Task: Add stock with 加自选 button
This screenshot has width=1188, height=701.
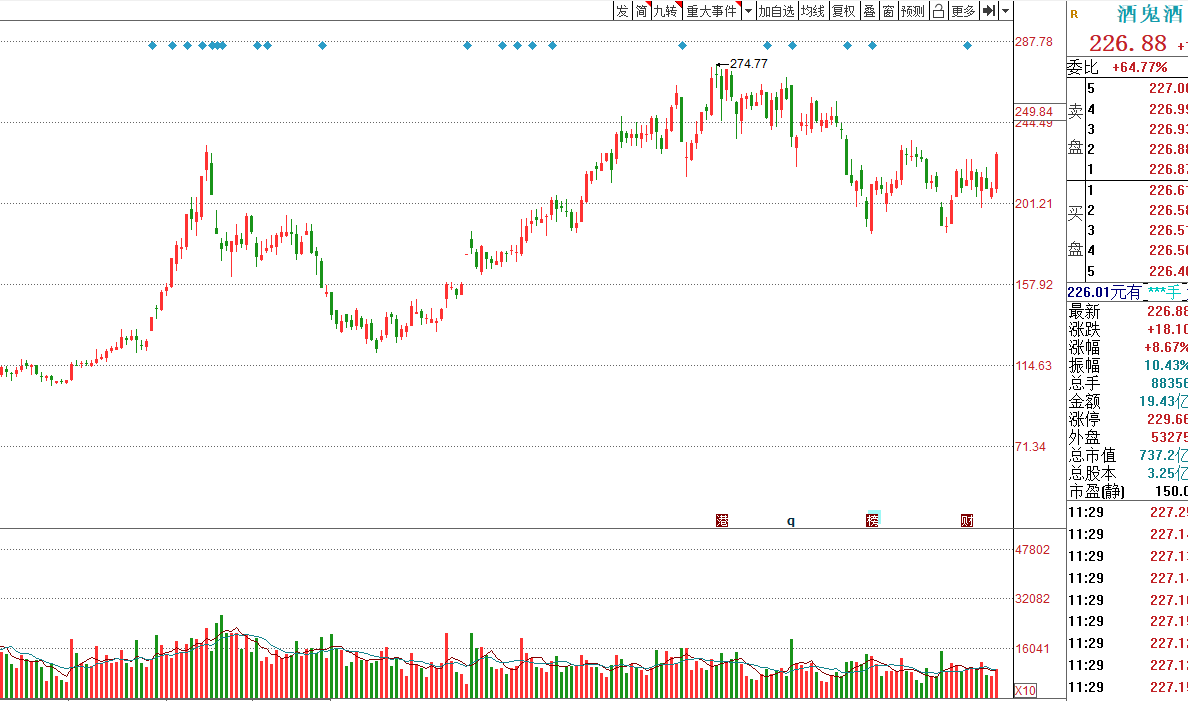Action: pos(777,11)
